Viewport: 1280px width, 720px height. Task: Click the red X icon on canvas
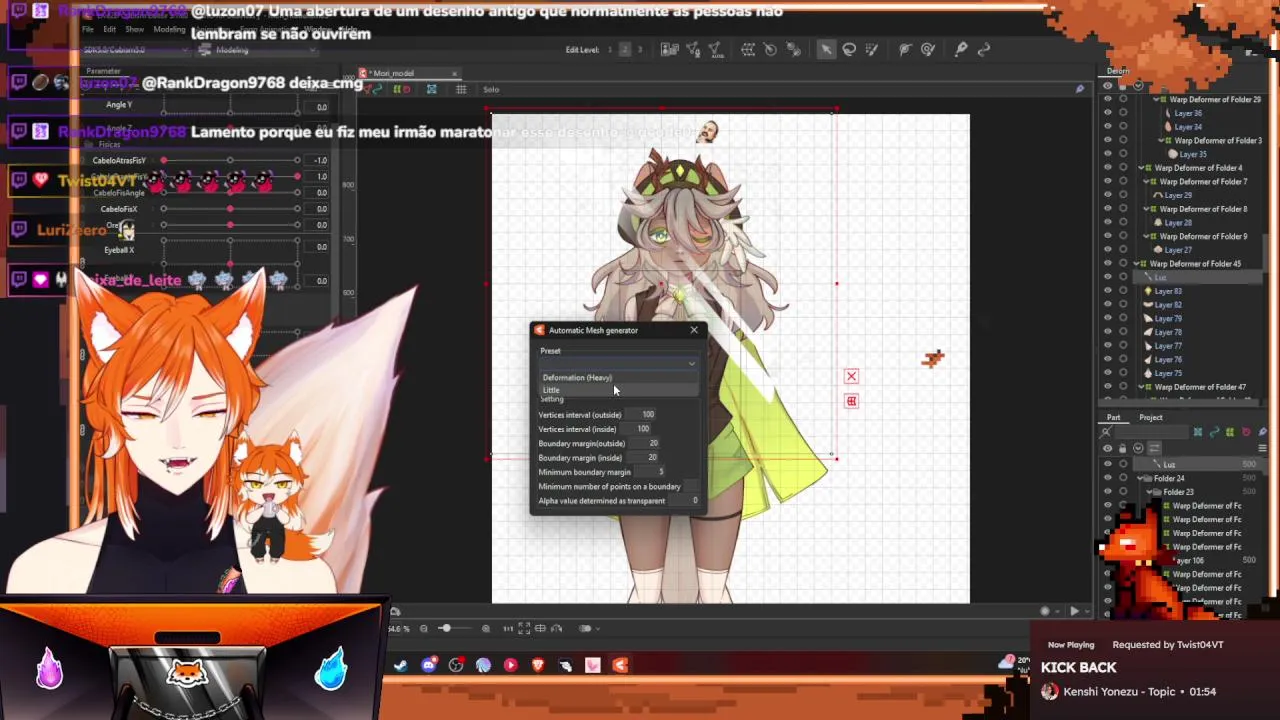(x=851, y=376)
